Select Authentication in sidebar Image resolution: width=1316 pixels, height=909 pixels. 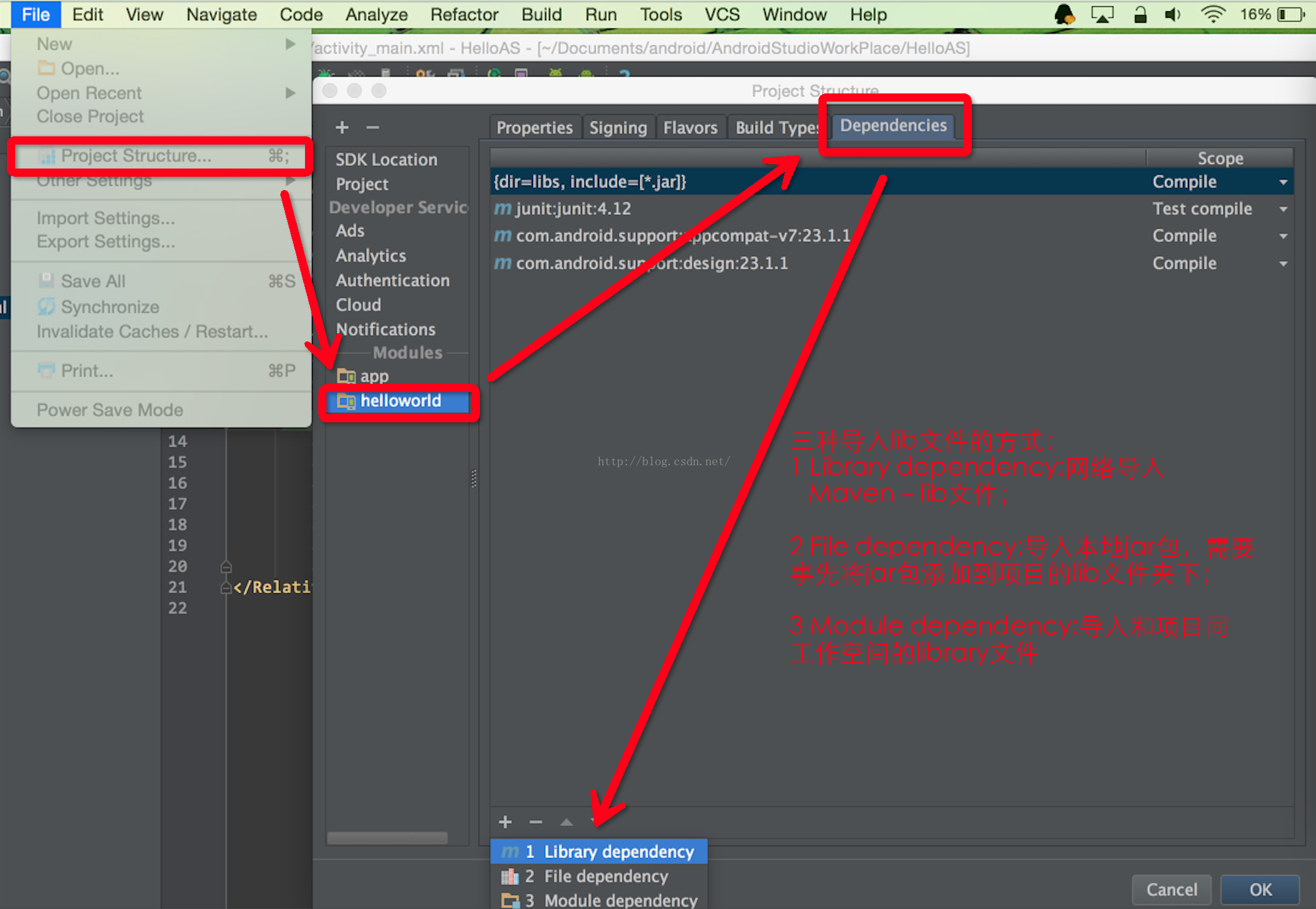[x=392, y=280]
